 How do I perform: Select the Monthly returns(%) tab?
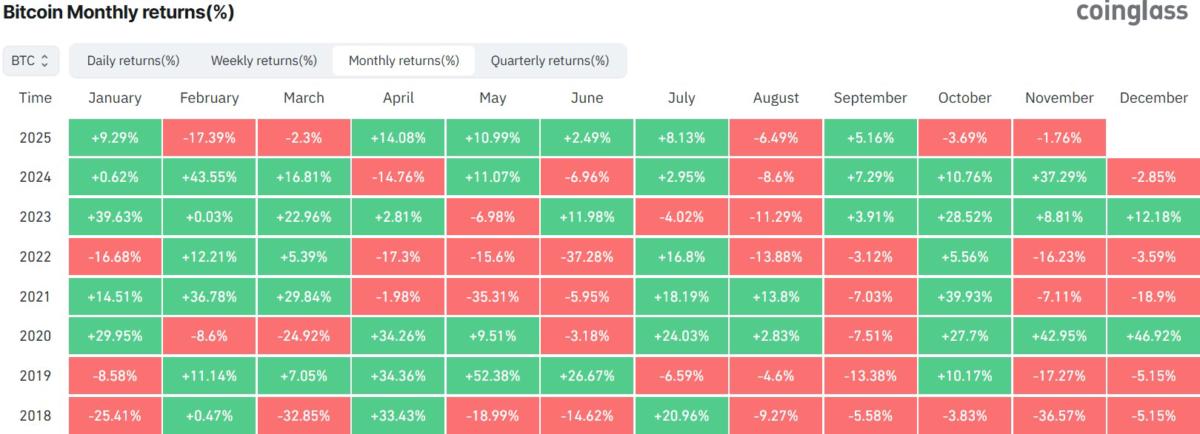[404, 61]
